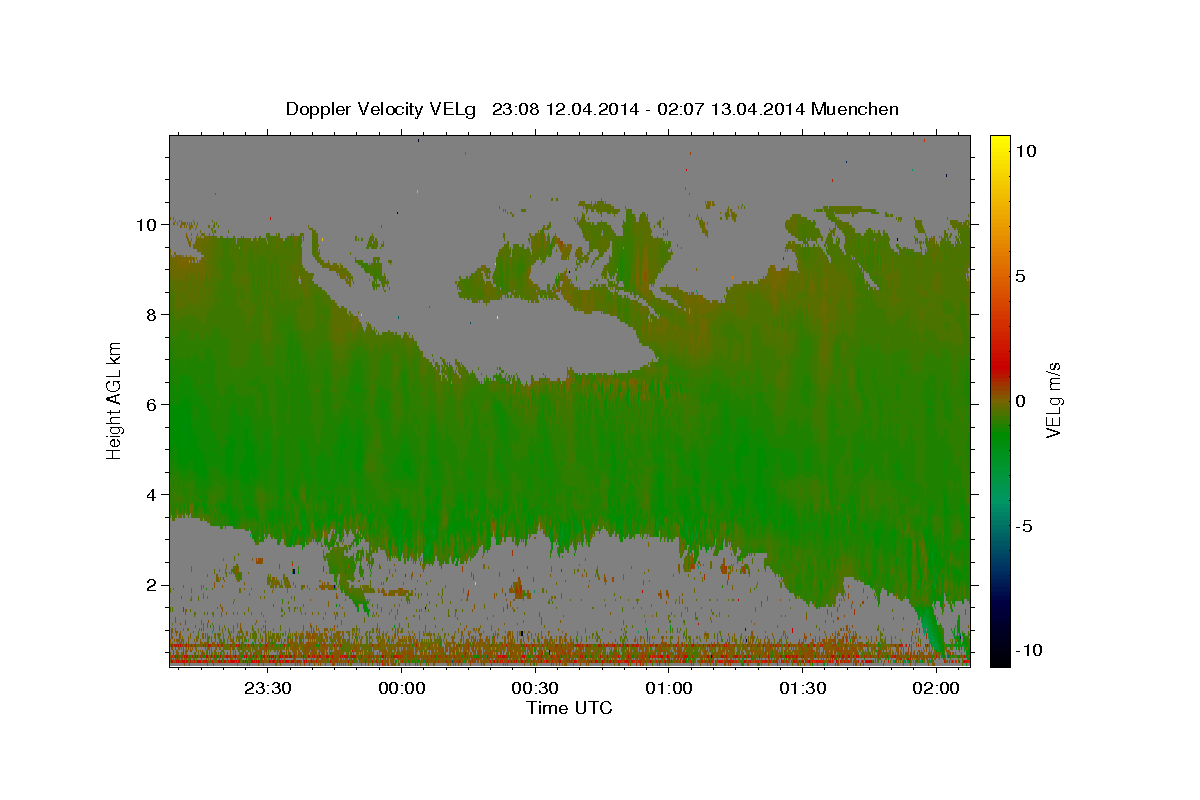Click the height tick label 2
The height and width of the screenshot is (800, 1200).
(x=152, y=585)
